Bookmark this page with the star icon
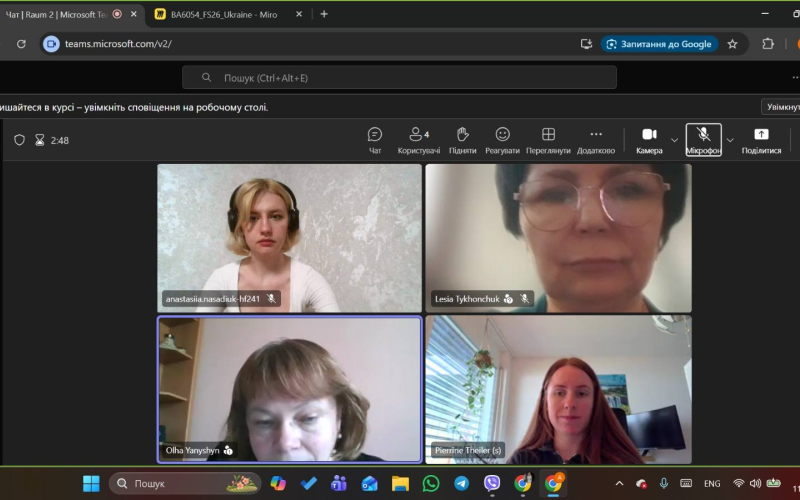This screenshot has height=500, width=800. pyautogui.click(x=732, y=44)
